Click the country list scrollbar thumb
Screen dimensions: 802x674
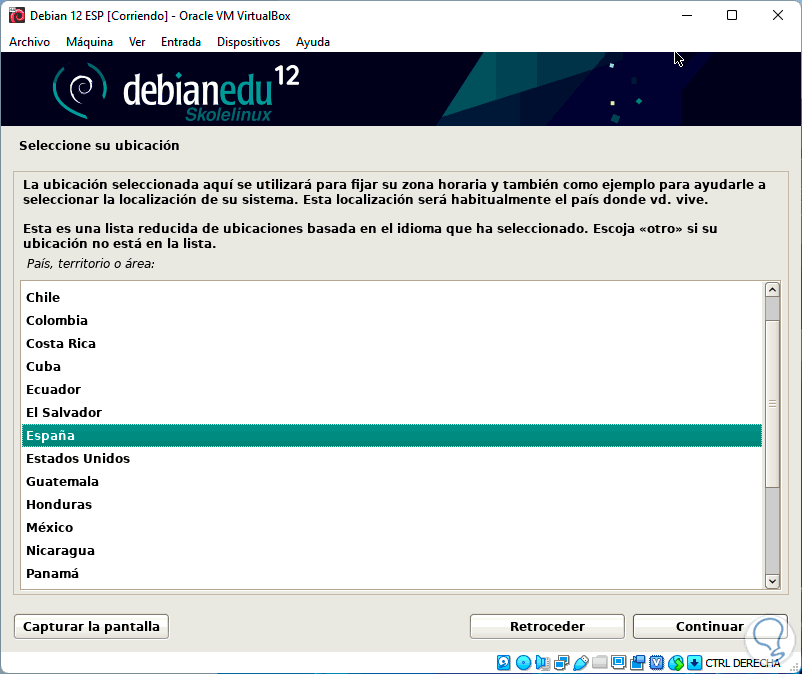coord(772,403)
